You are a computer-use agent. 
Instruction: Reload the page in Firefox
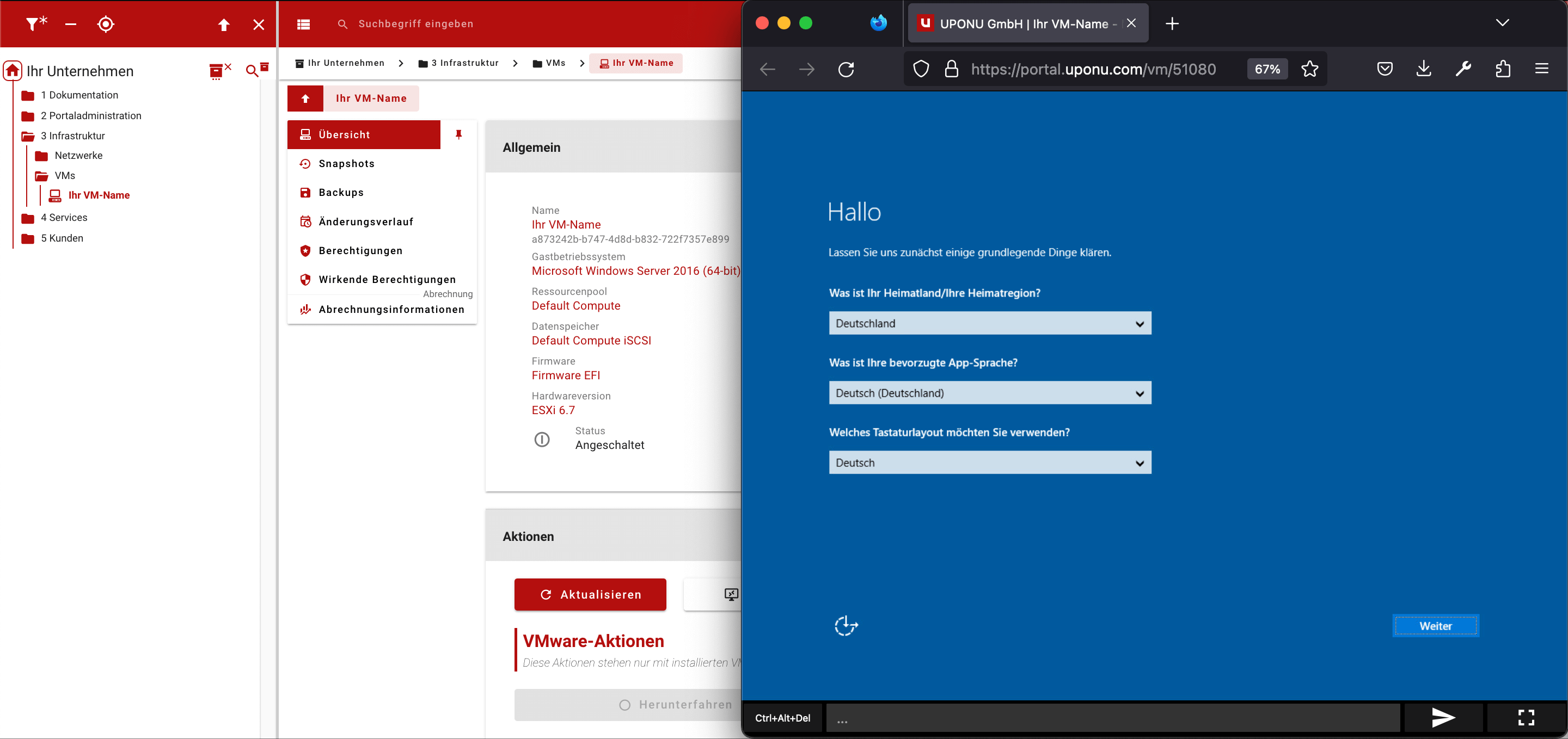click(x=846, y=69)
